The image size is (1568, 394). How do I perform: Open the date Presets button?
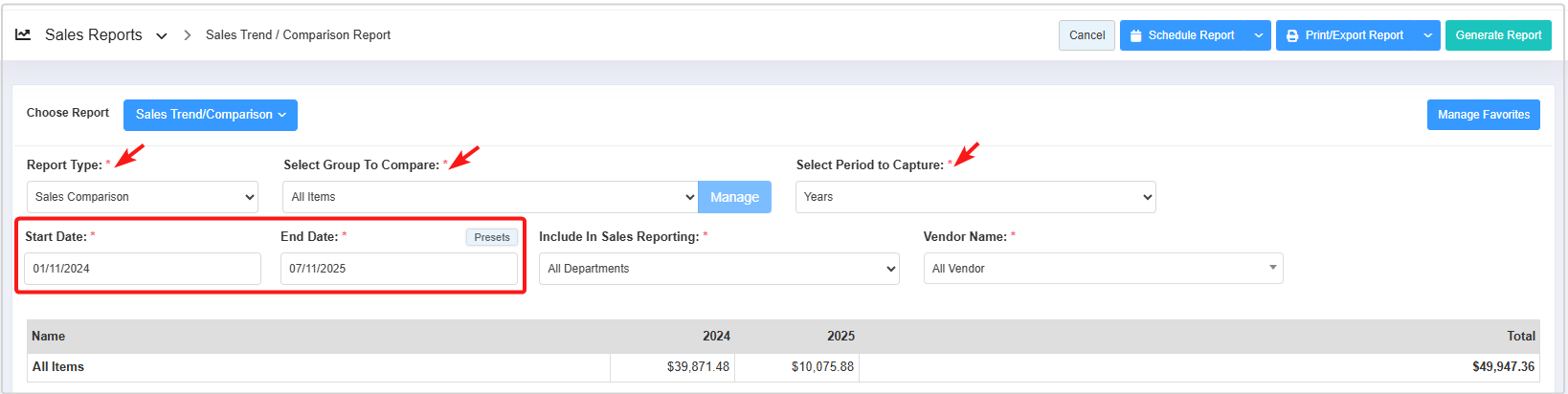492,237
